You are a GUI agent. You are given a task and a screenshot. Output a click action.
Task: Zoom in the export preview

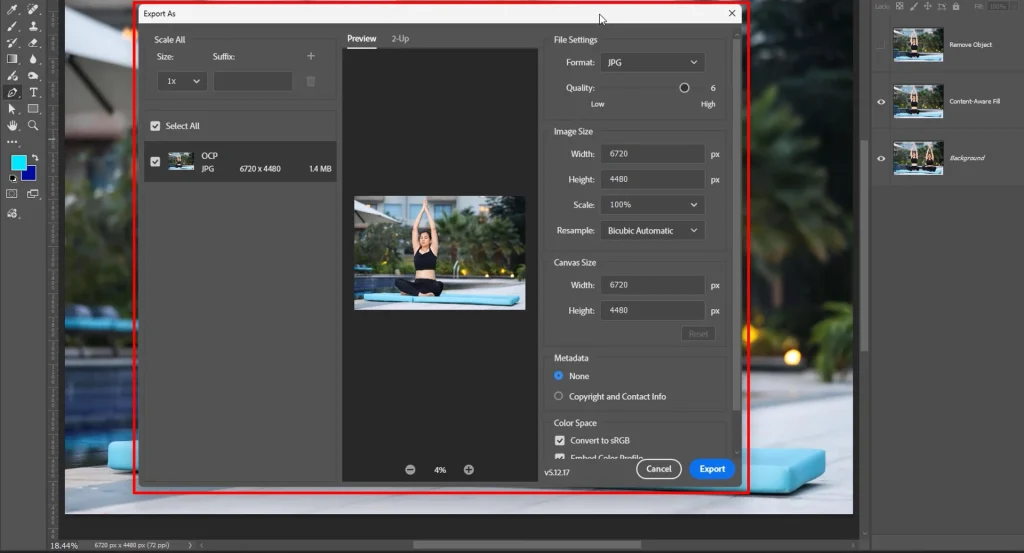[469, 469]
